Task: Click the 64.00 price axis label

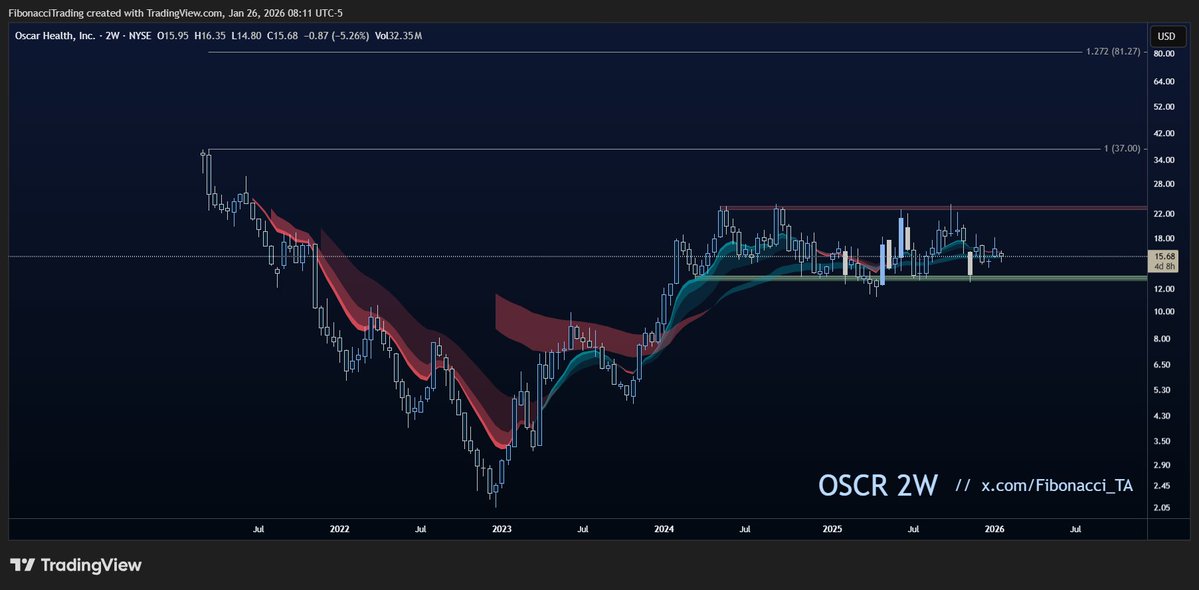Action: 1164,81
